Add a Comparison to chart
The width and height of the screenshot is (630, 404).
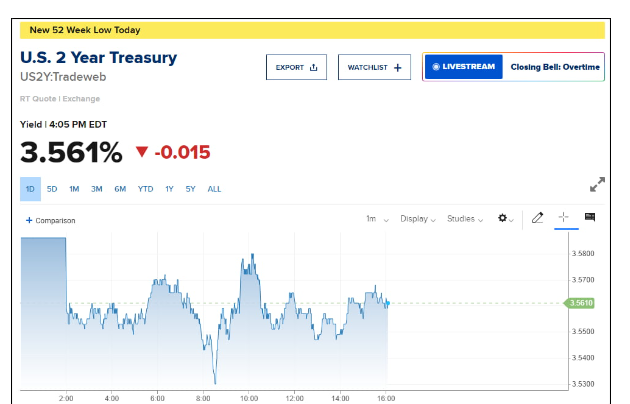(x=50, y=220)
